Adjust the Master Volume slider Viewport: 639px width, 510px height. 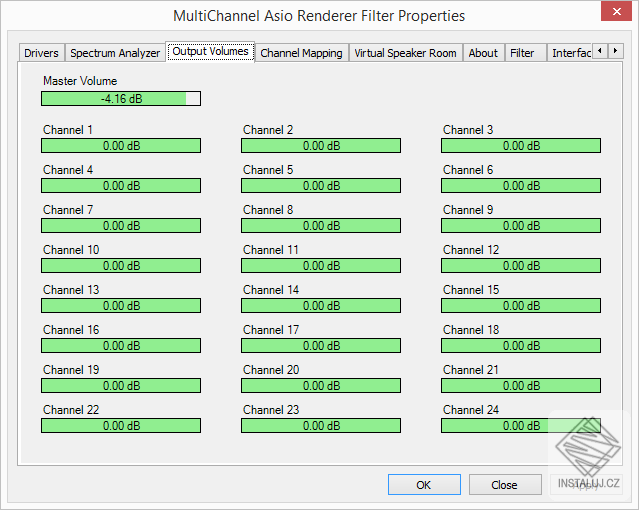coord(121,99)
